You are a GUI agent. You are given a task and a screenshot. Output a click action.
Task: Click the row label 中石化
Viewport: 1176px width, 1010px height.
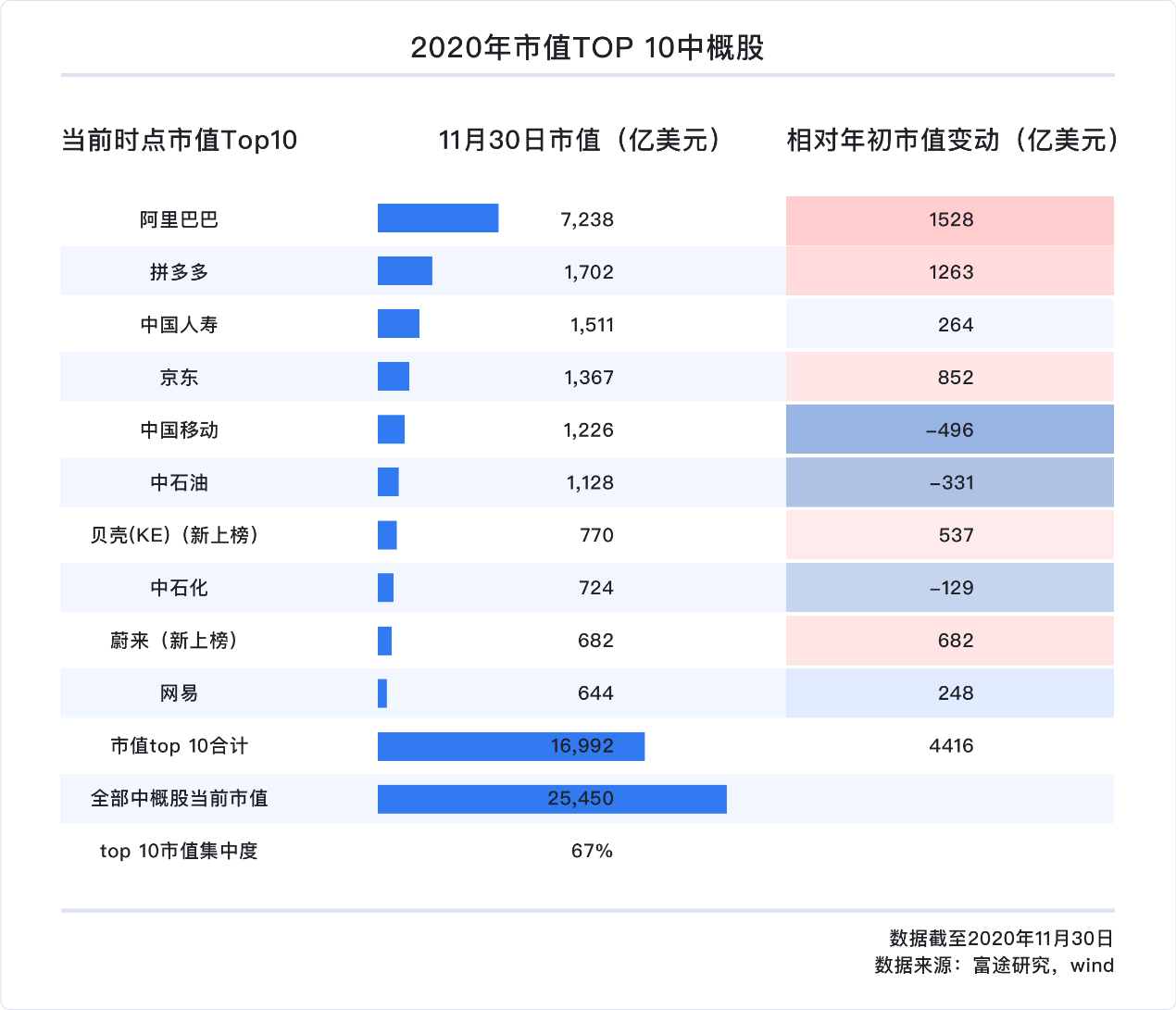180,588
